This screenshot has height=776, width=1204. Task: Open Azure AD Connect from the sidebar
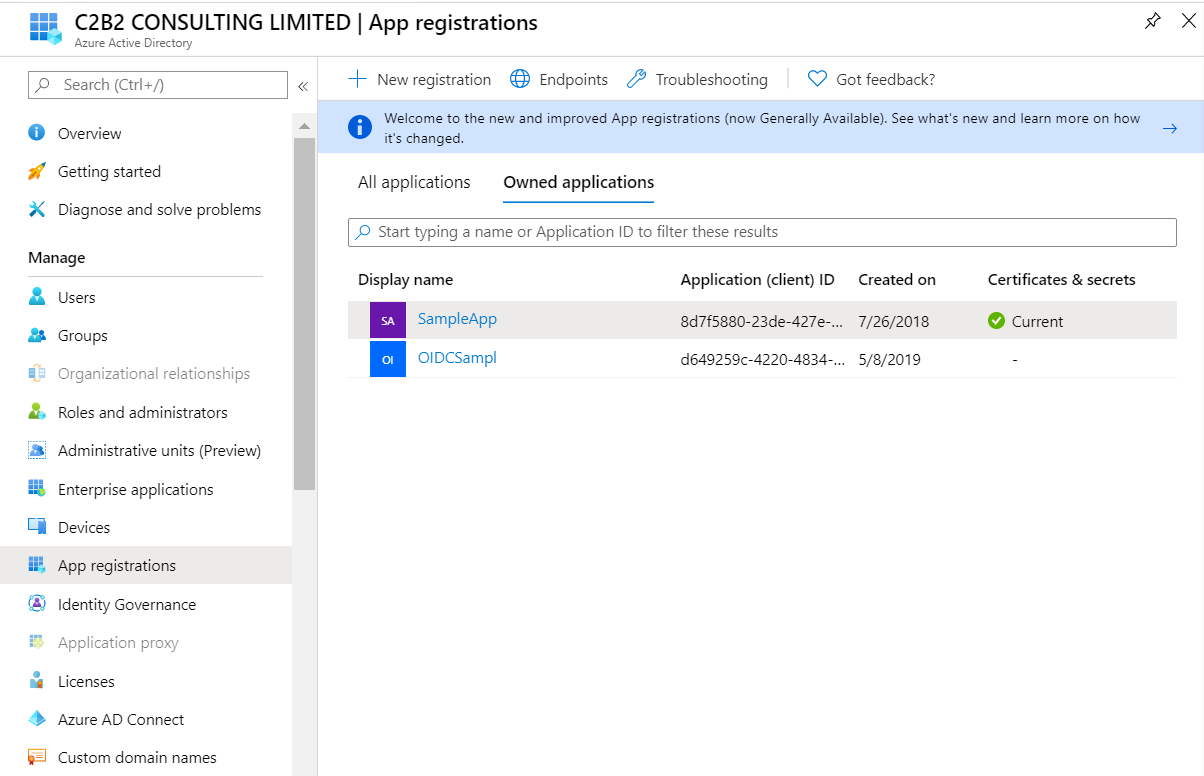pos(37,719)
